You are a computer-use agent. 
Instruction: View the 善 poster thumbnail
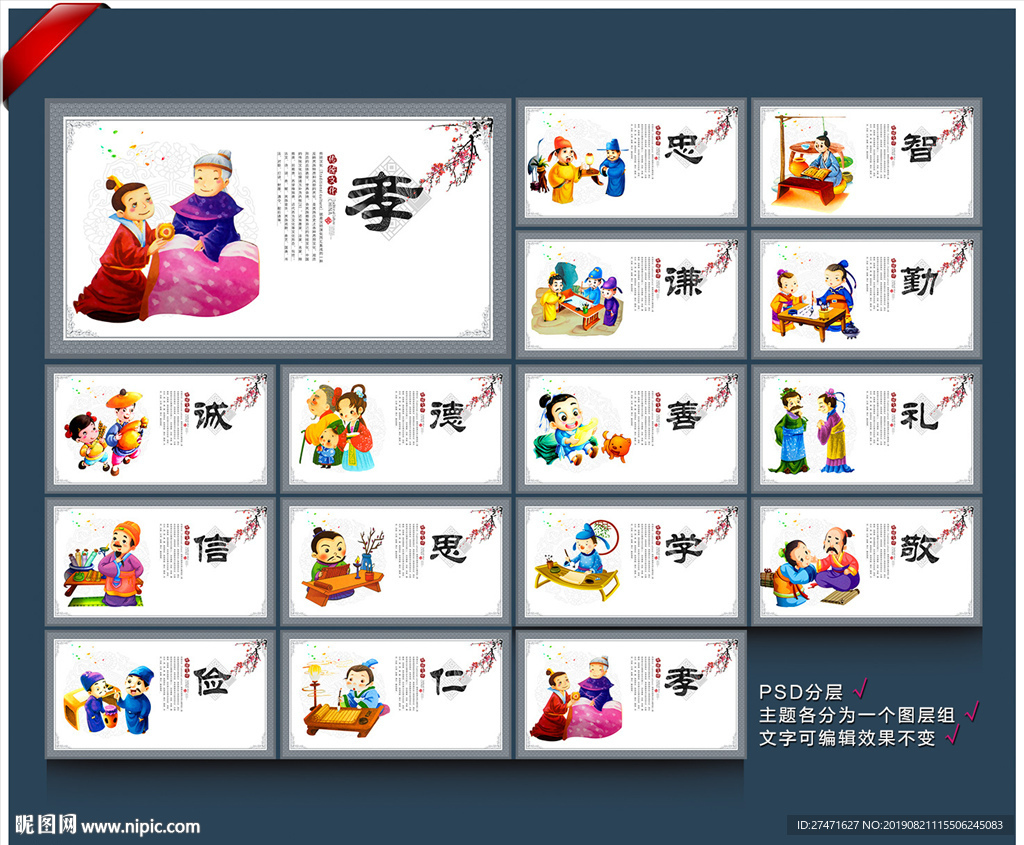coord(631,429)
